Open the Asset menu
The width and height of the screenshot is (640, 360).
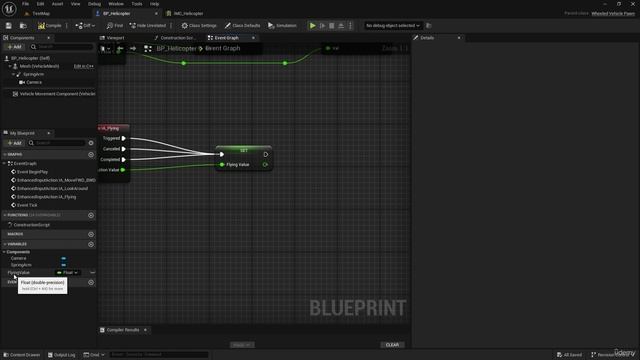click(x=58, y=4)
